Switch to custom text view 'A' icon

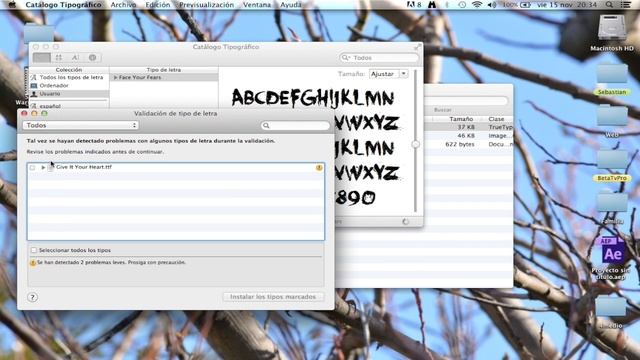point(76,58)
